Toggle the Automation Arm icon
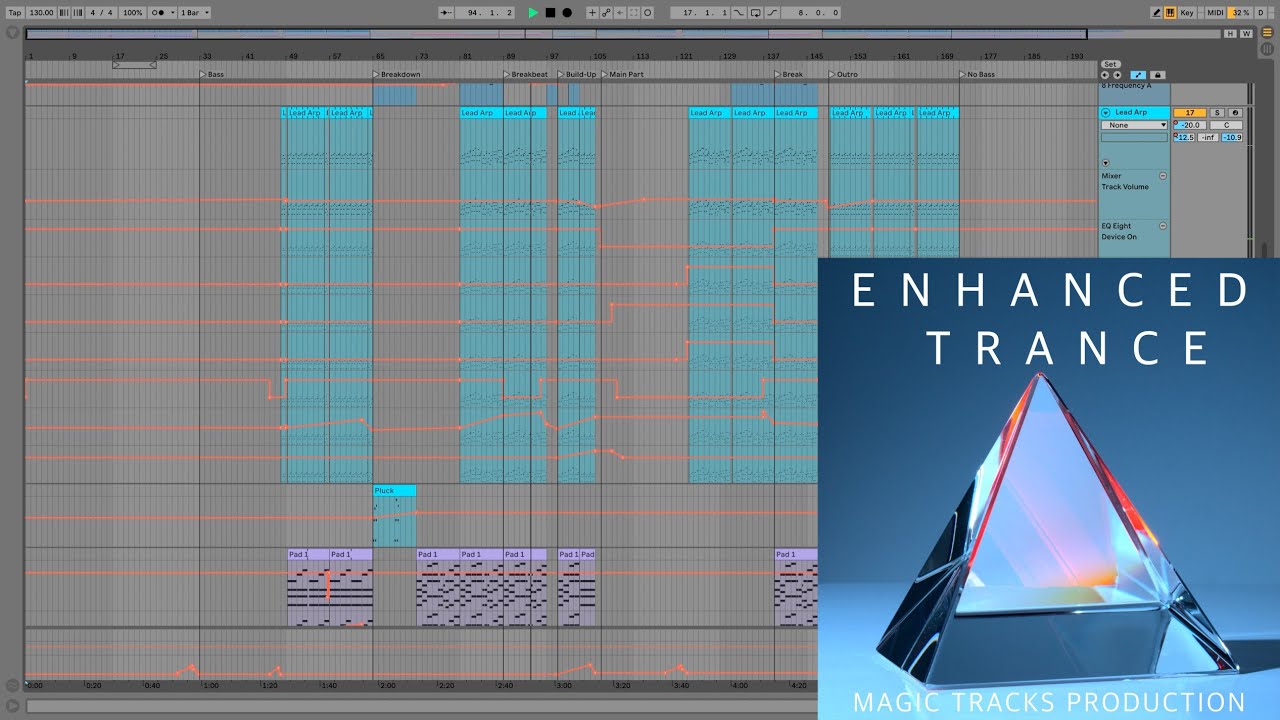1280x720 pixels. tap(606, 13)
